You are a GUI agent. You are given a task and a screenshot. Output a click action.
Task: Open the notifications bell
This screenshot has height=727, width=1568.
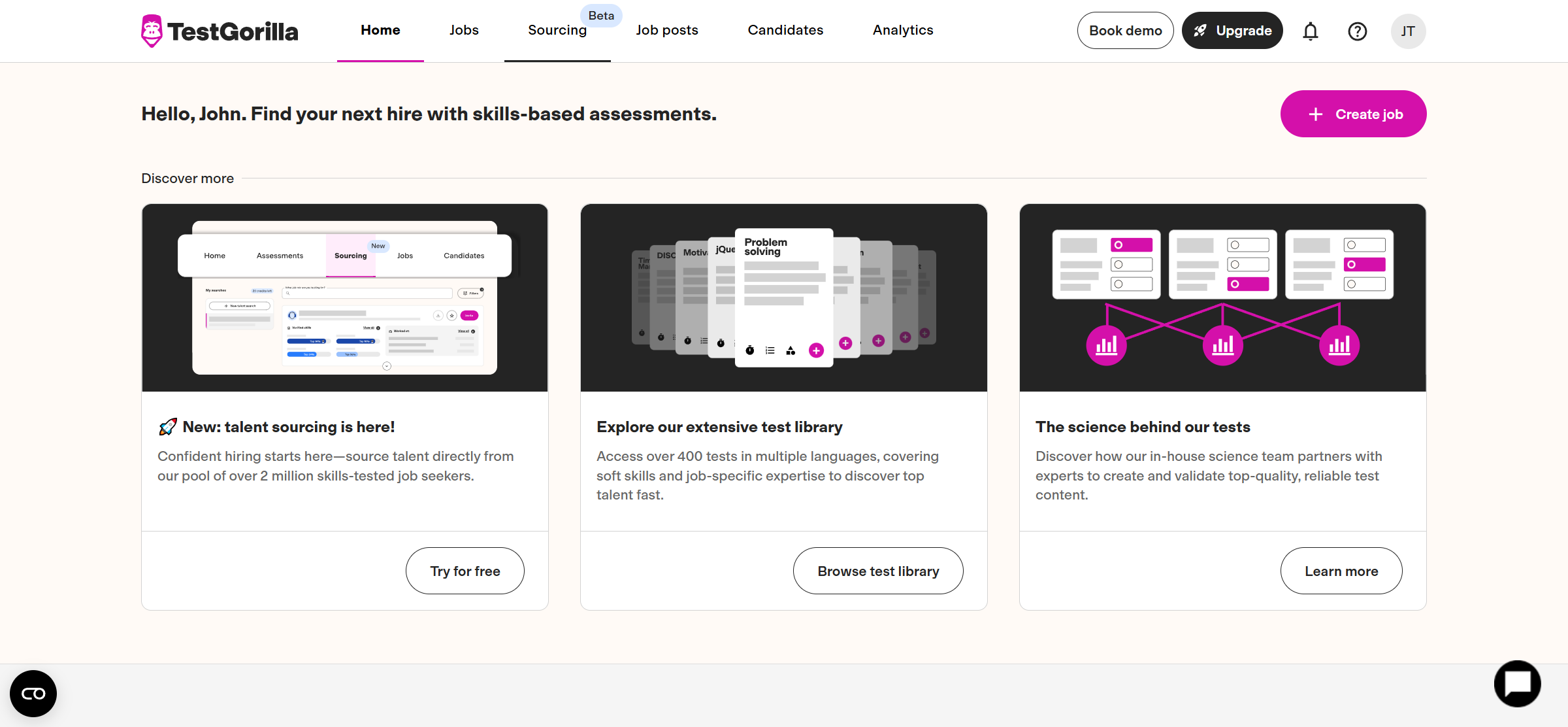(1311, 31)
